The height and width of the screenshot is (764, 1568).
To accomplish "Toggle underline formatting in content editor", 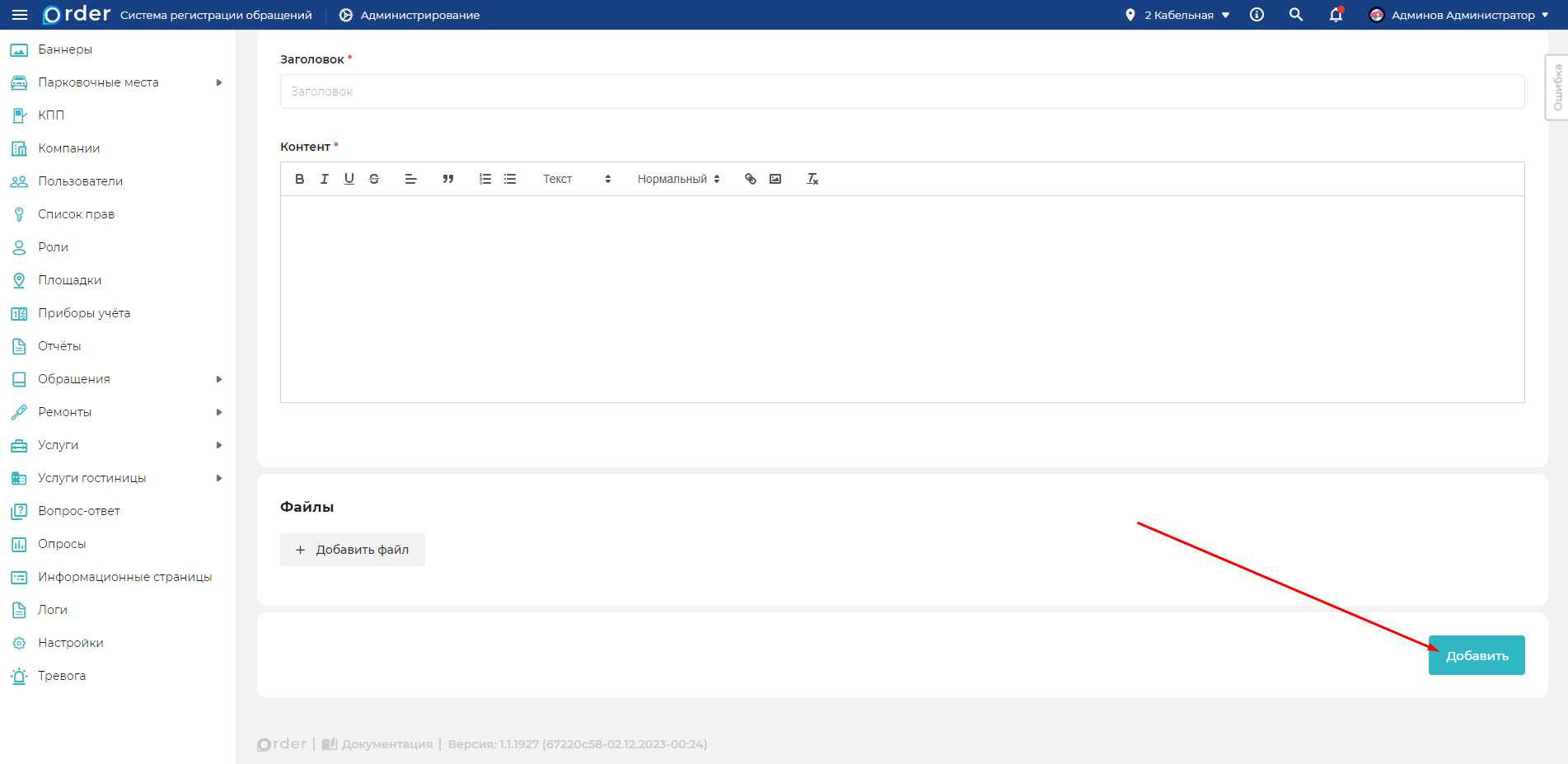I will (349, 179).
